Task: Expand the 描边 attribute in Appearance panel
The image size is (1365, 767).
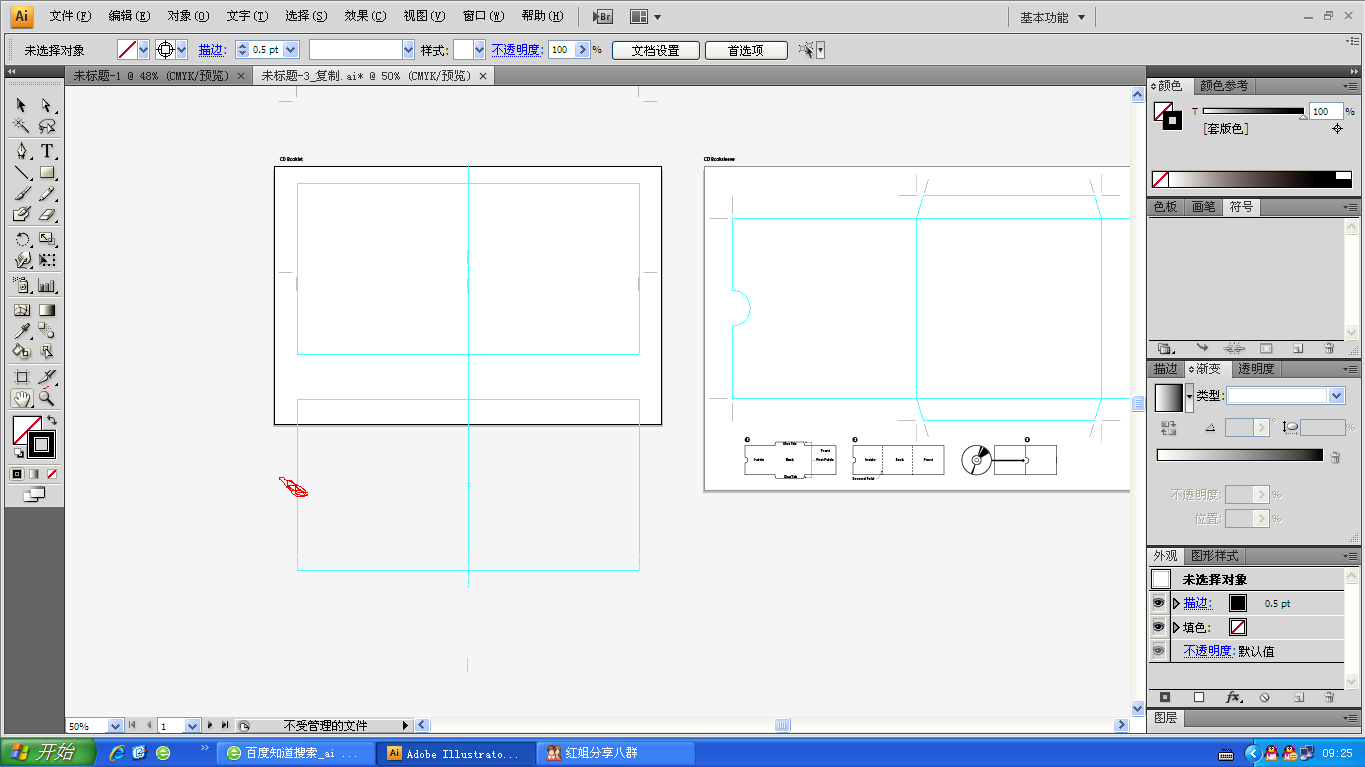Action: (x=1176, y=603)
